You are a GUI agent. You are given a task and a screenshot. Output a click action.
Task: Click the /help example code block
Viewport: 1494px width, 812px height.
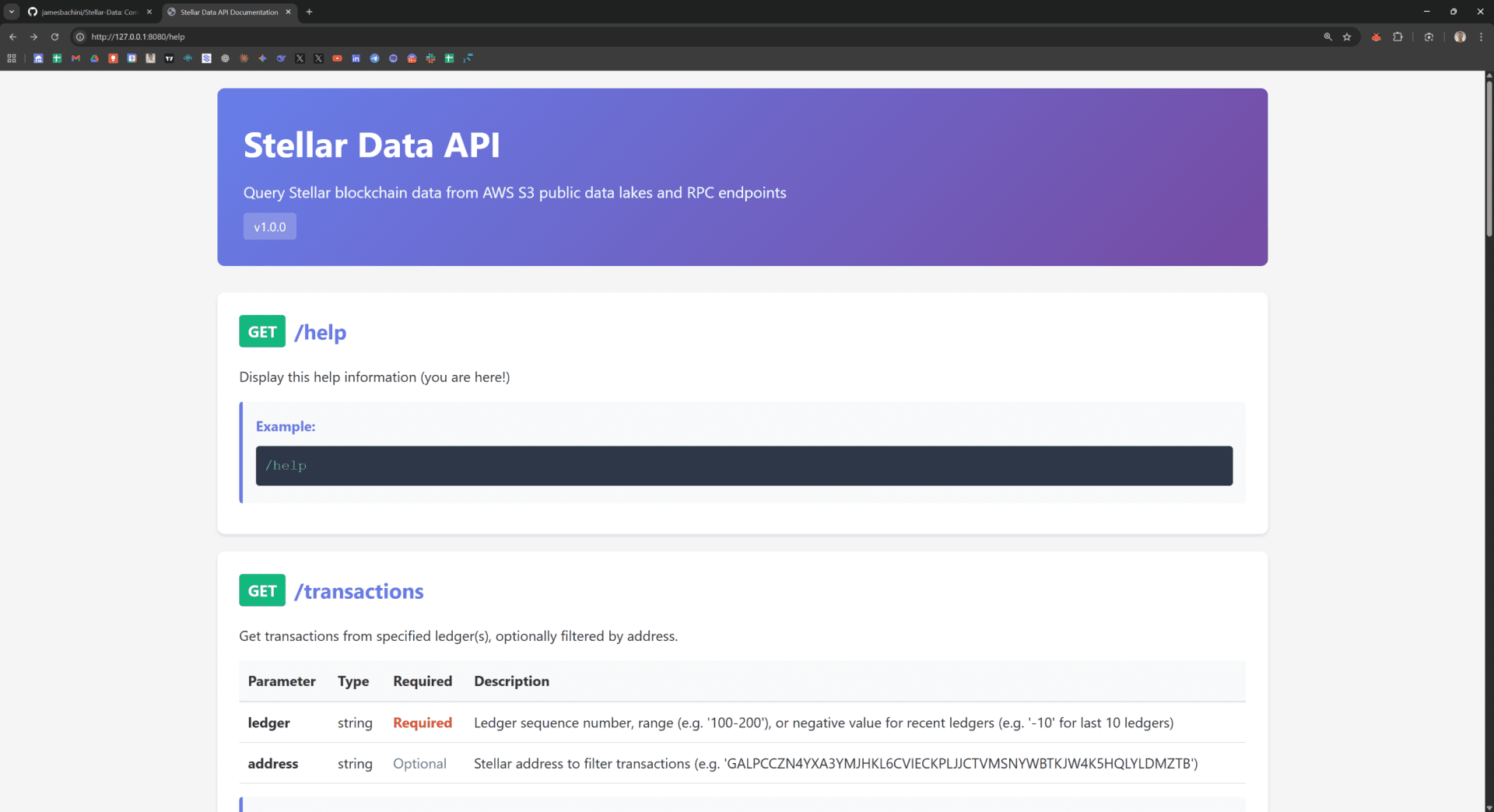pyautogui.click(x=743, y=465)
